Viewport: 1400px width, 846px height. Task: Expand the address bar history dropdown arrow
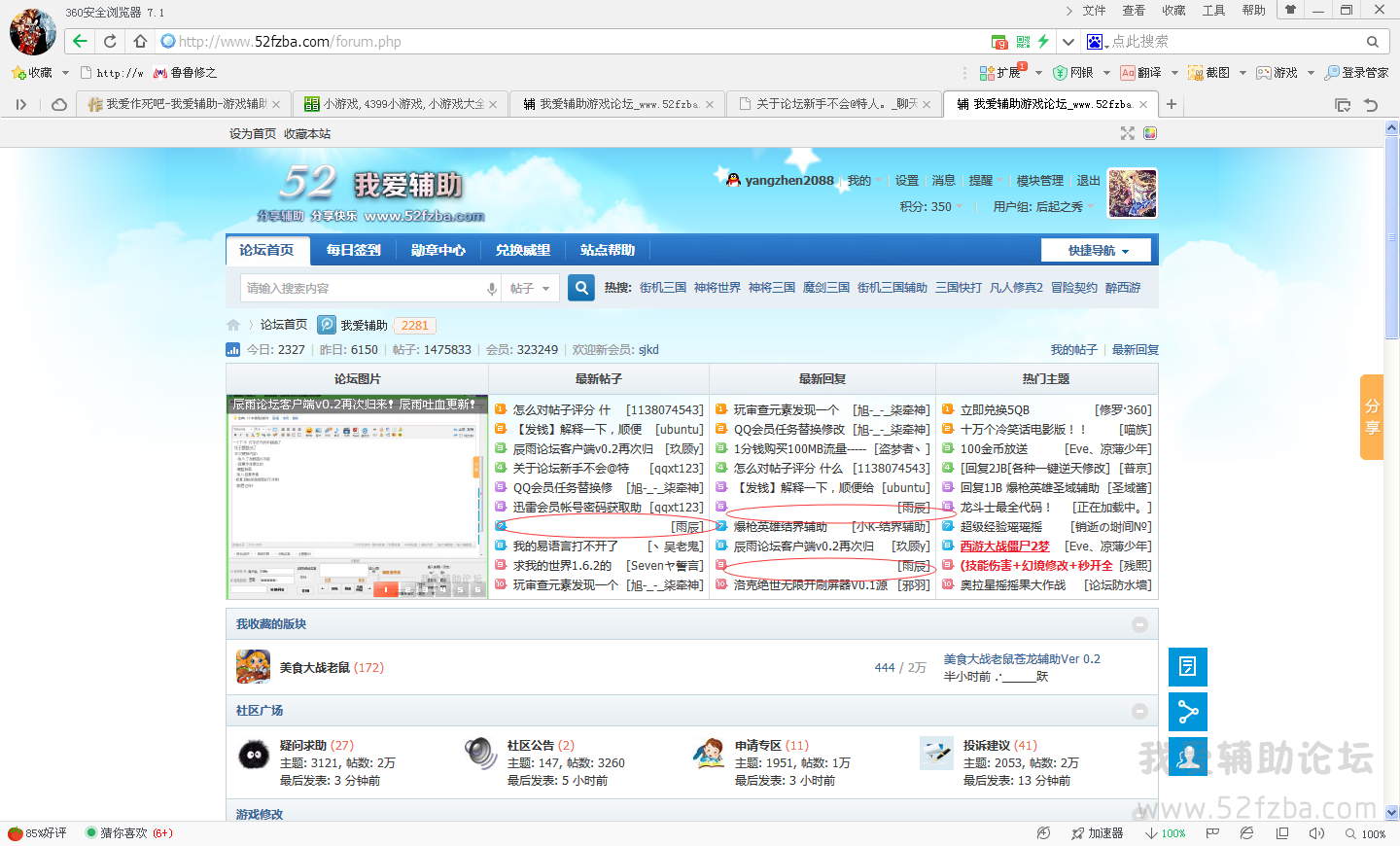[x=1068, y=42]
